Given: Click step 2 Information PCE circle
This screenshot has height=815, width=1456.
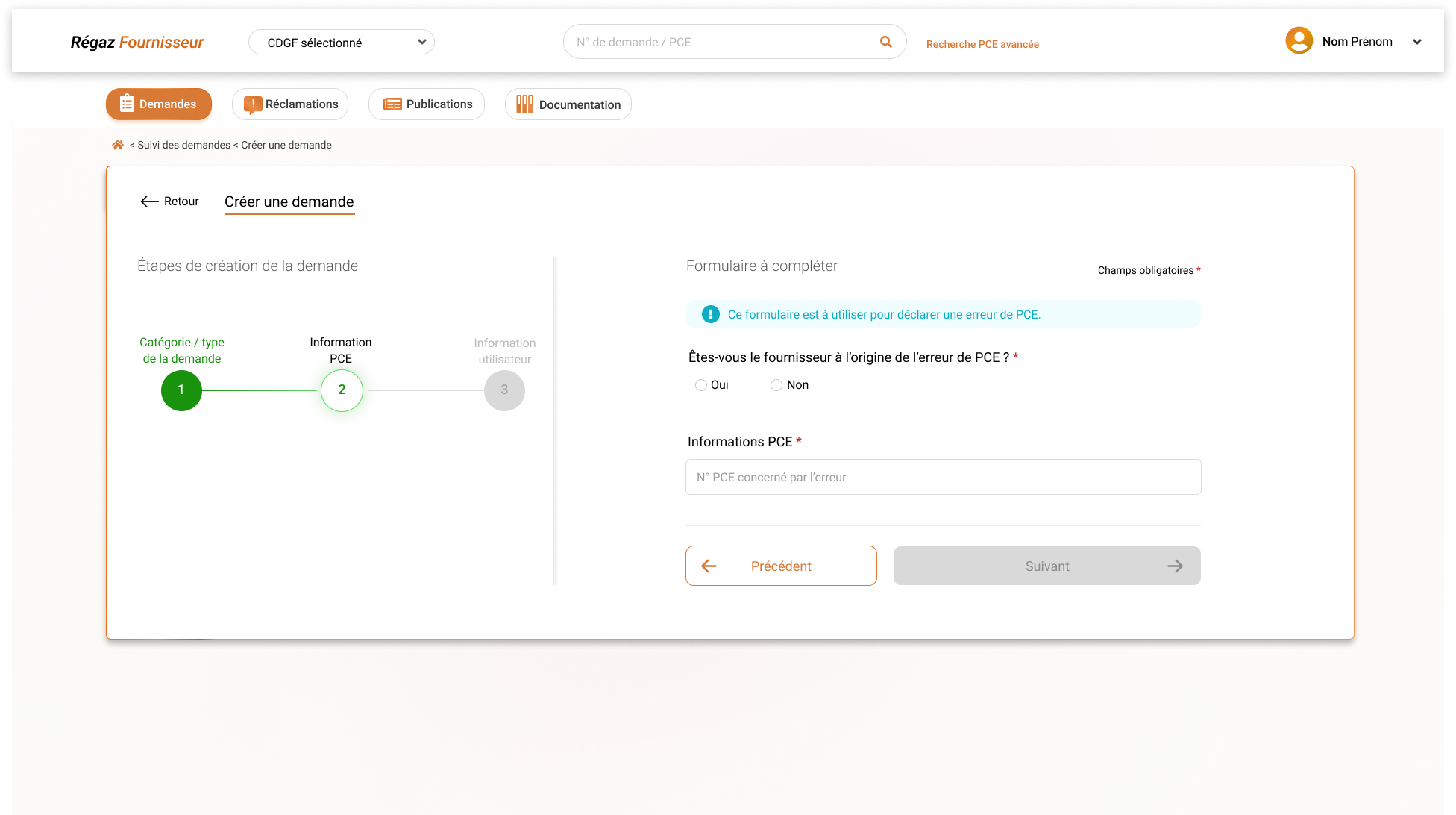Looking at the screenshot, I should tap(342, 390).
